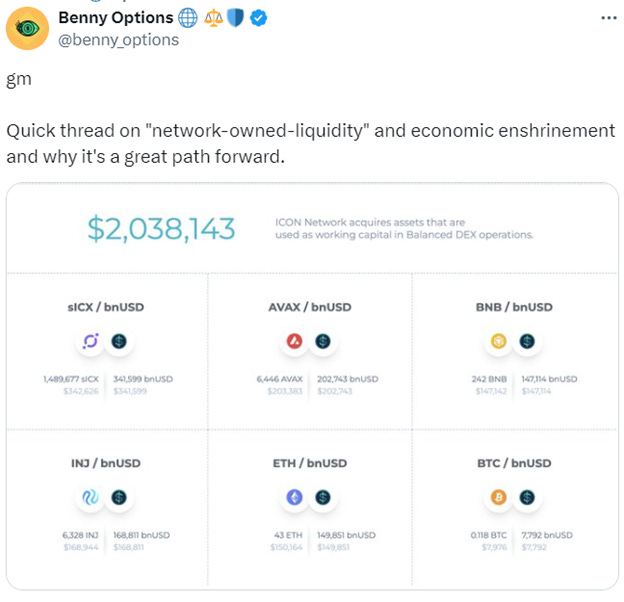Click bnUSD icon in the AVAX pair
The height and width of the screenshot is (602, 624).
click(x=323, y=342)
